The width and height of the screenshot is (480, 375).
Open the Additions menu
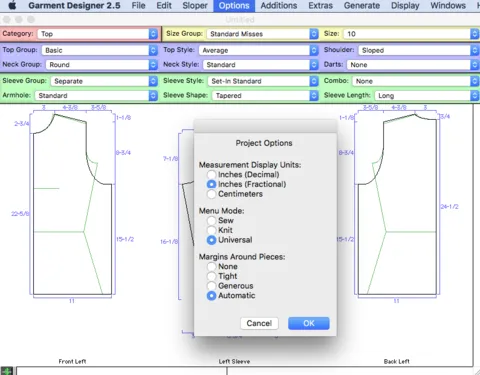pyautogui.click(x=279, y=5)
